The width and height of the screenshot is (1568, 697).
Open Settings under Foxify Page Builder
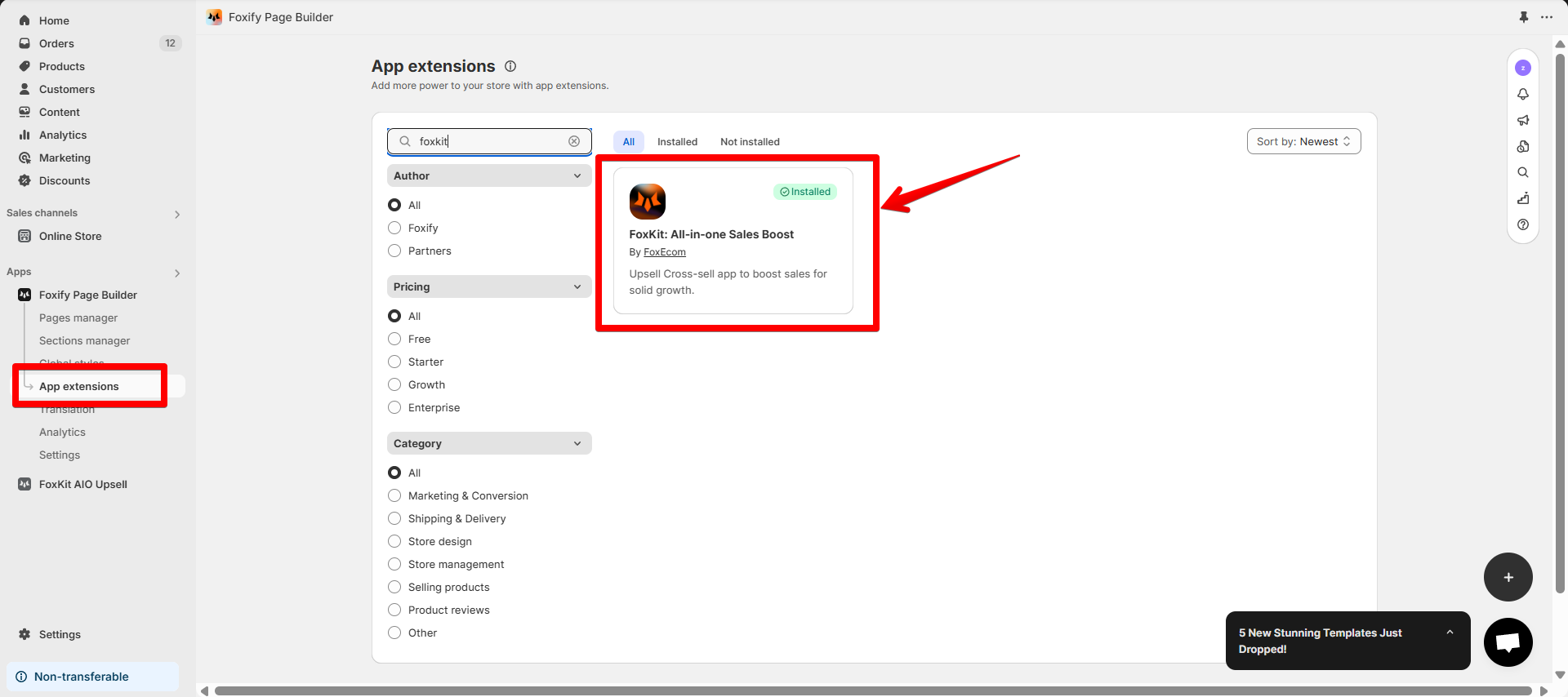point(60,455)
